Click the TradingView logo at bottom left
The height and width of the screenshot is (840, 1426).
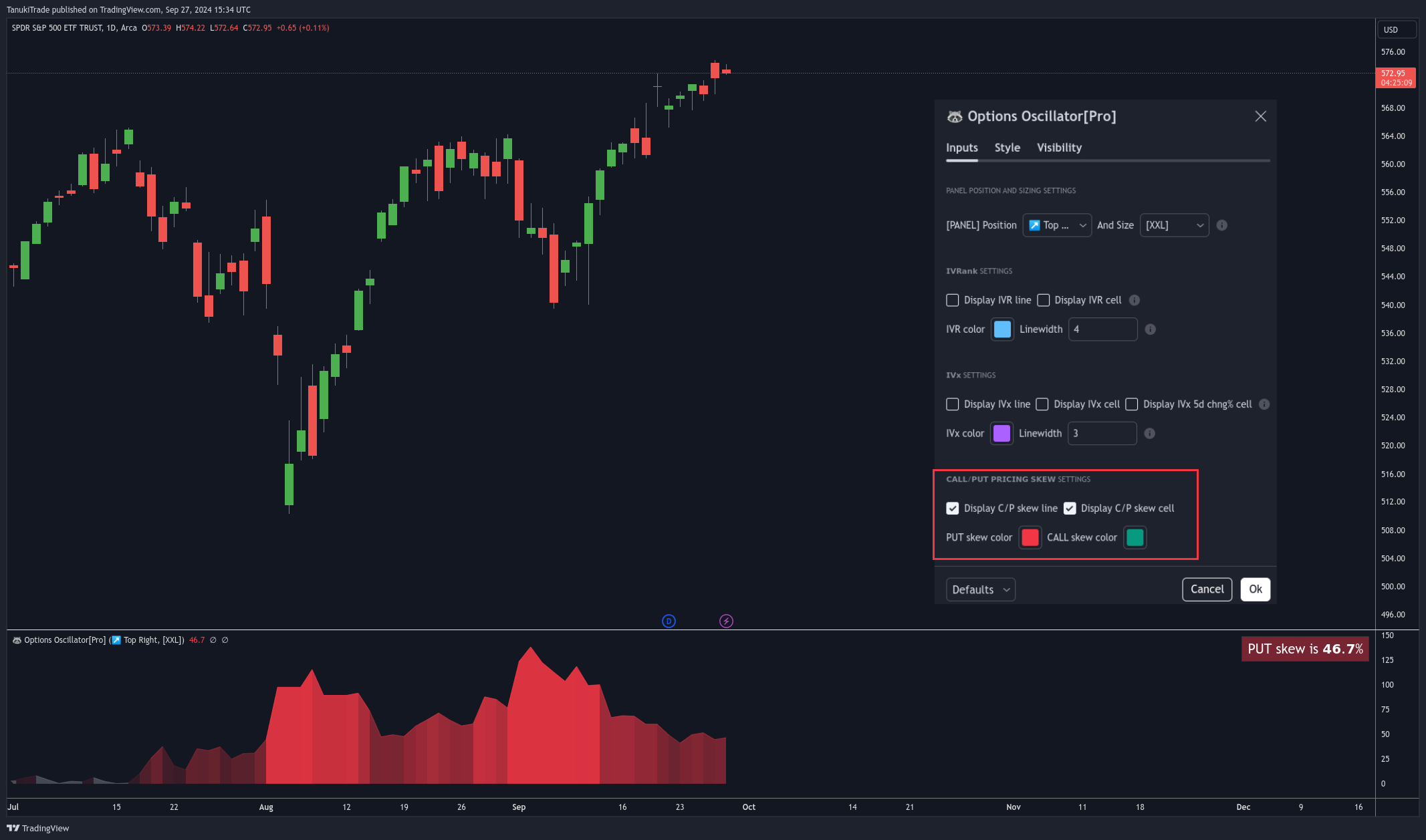pyautogui.click(x=38, y=828)
